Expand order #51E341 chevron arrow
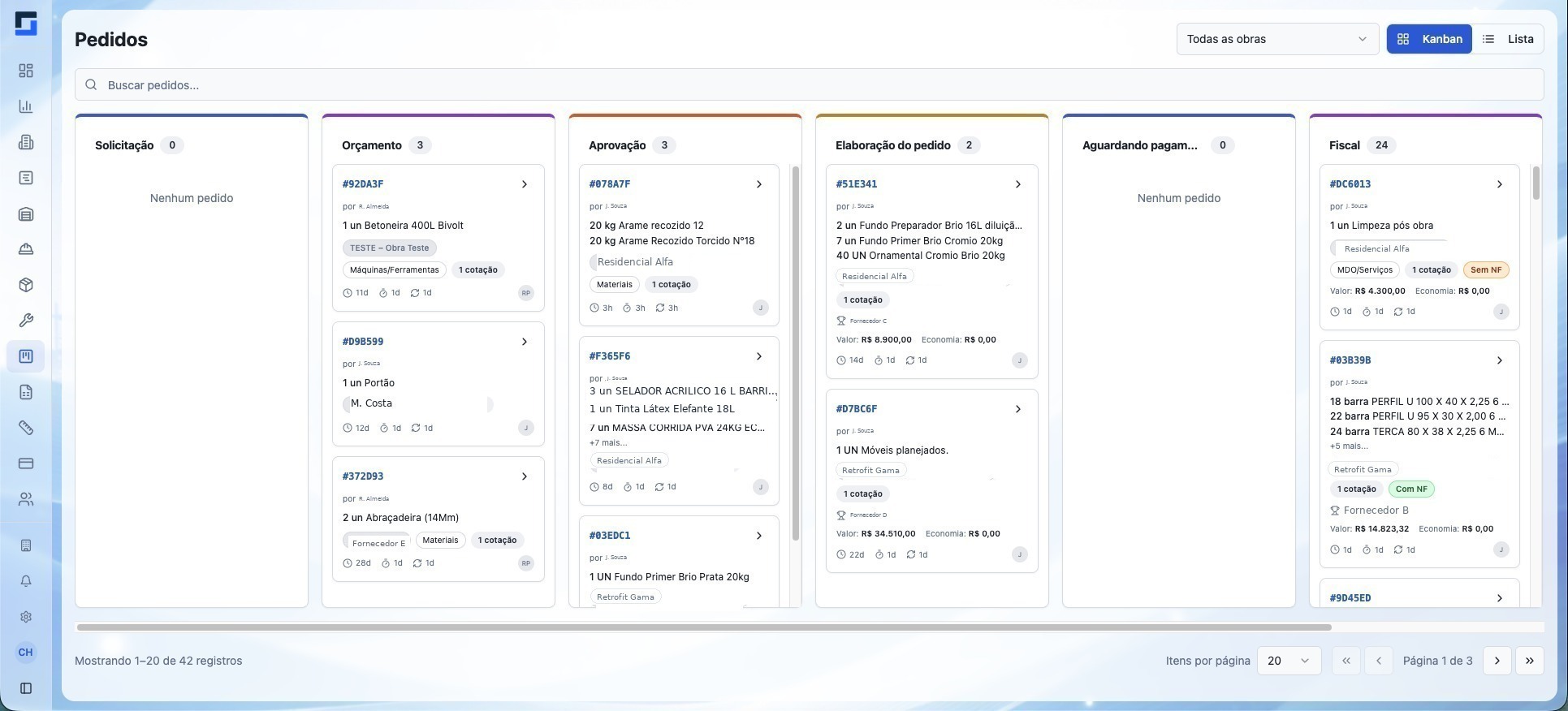 pos(1018,184)
